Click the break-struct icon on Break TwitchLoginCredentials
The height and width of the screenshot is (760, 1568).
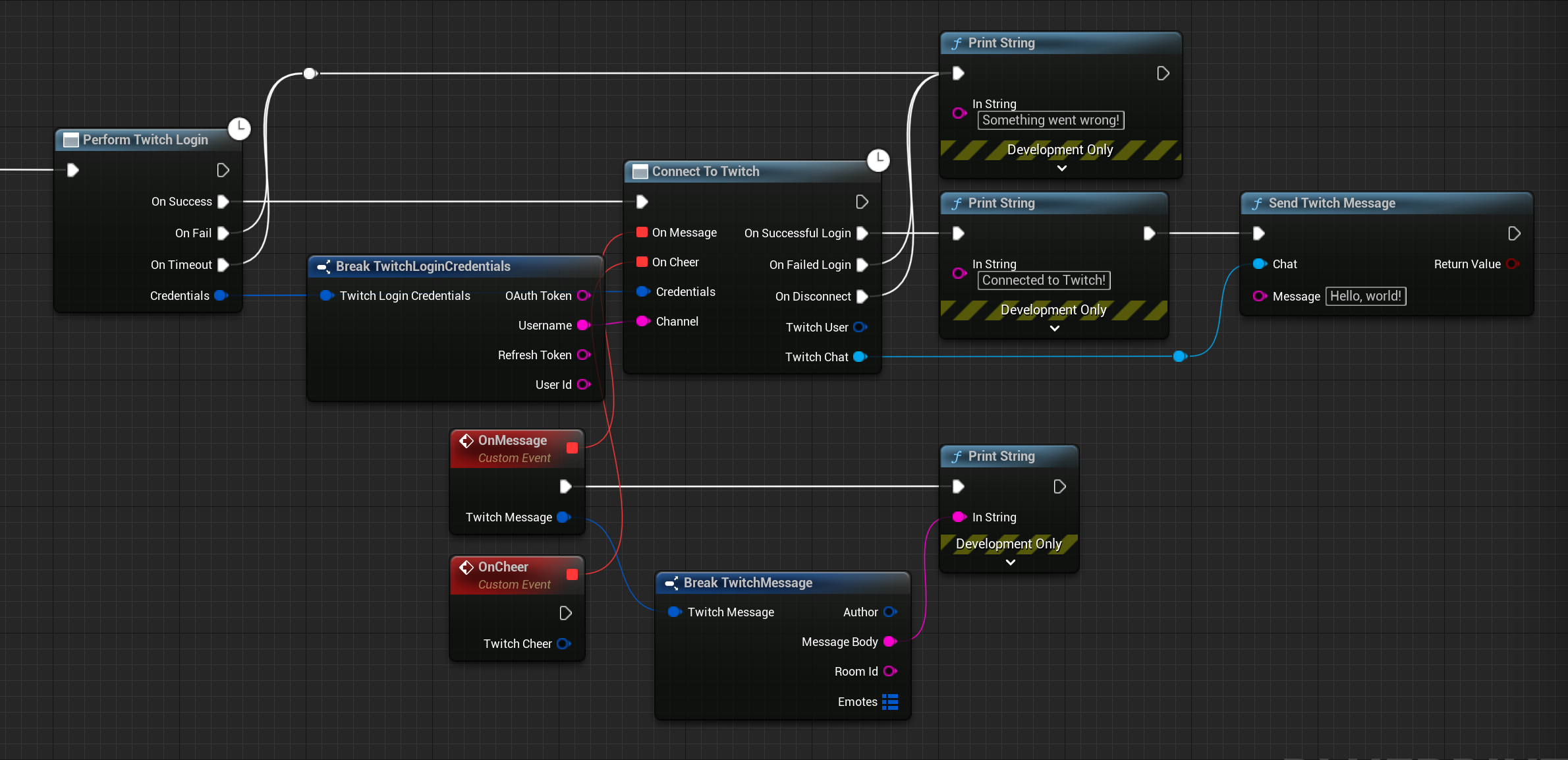point(324,266)
